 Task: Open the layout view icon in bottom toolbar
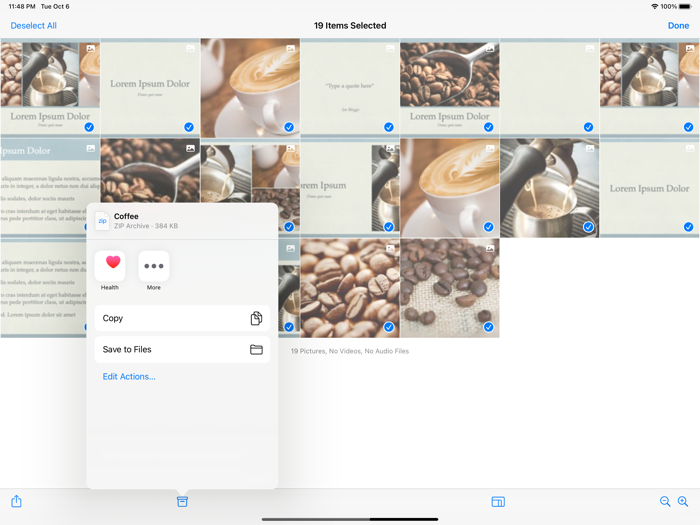[498, 502]
